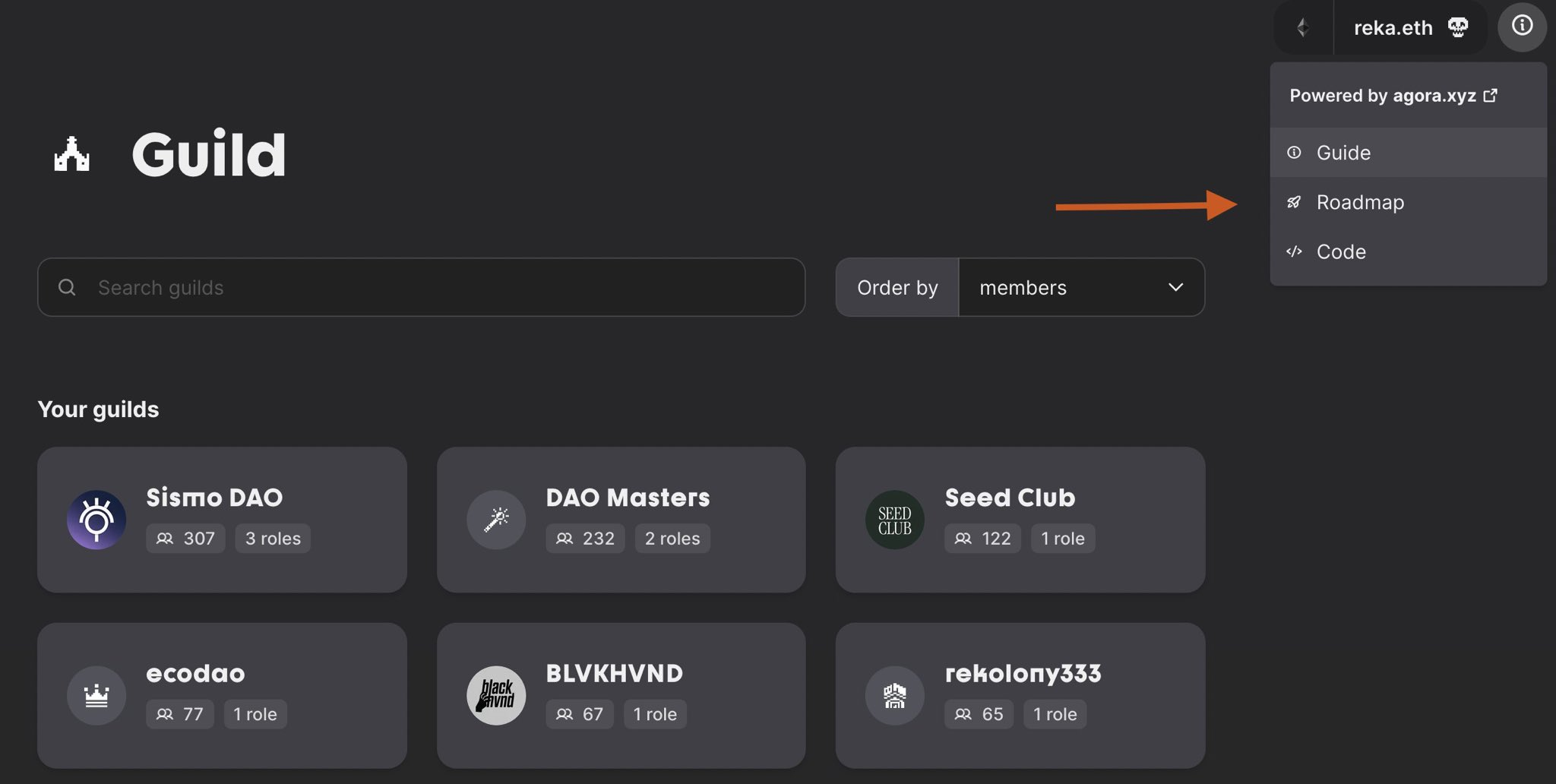Open the Seed Club guild card title
The image size is (1556, 784).
(x=1010, y=498)
